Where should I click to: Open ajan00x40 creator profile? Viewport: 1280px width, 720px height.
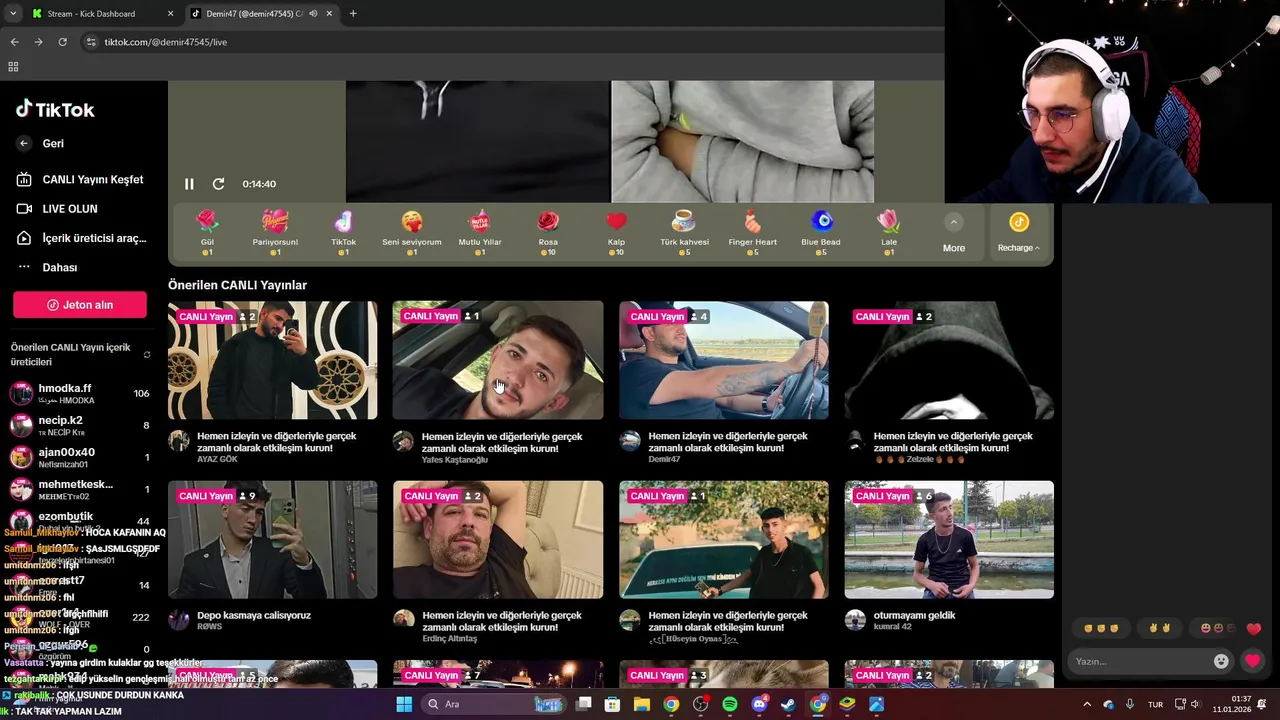[80, 457]
